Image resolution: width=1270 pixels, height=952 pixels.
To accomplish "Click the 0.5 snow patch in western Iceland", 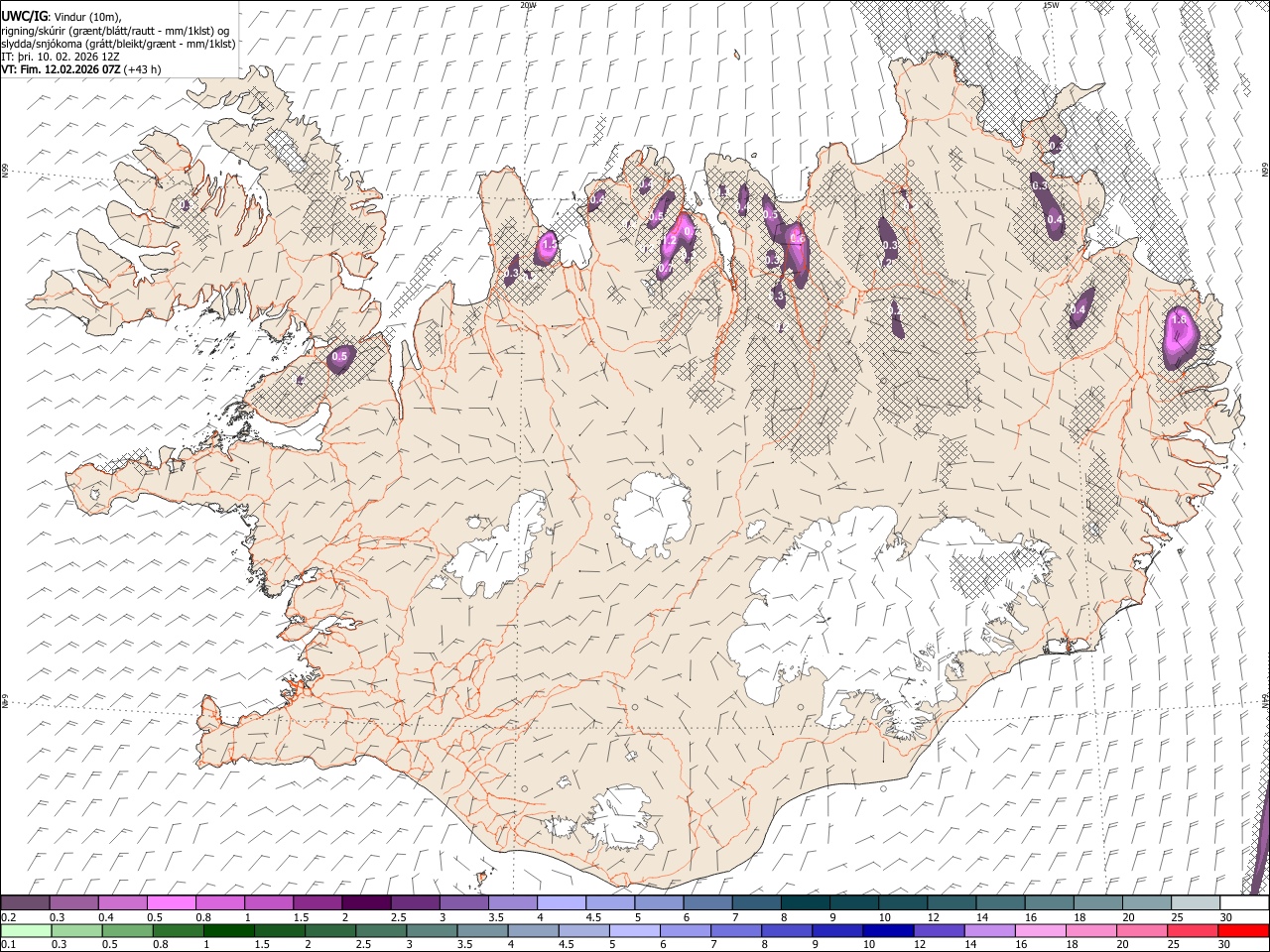I will pyautogui.click(x=339, y=358).
